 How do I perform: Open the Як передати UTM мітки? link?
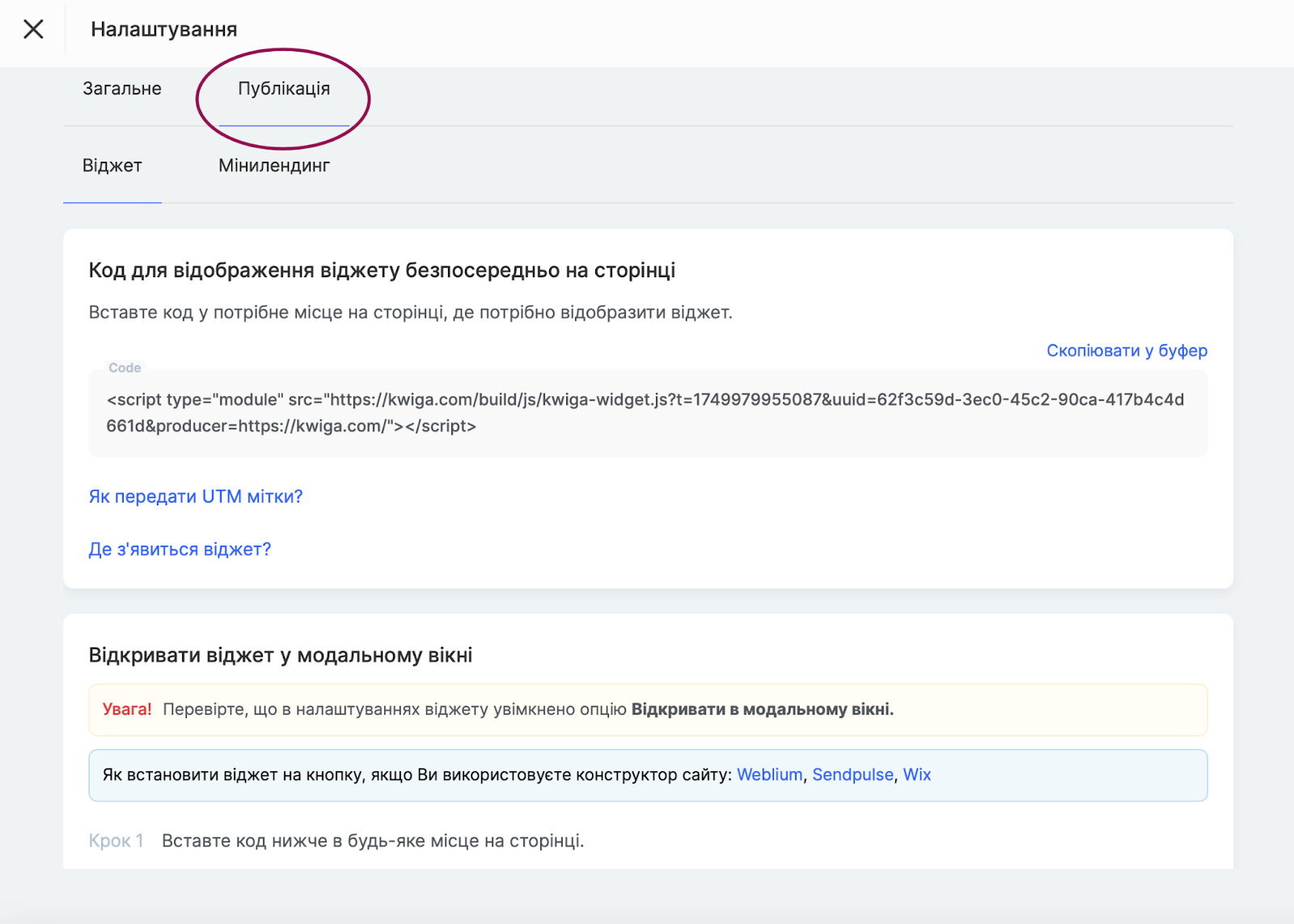coord(196,496)
